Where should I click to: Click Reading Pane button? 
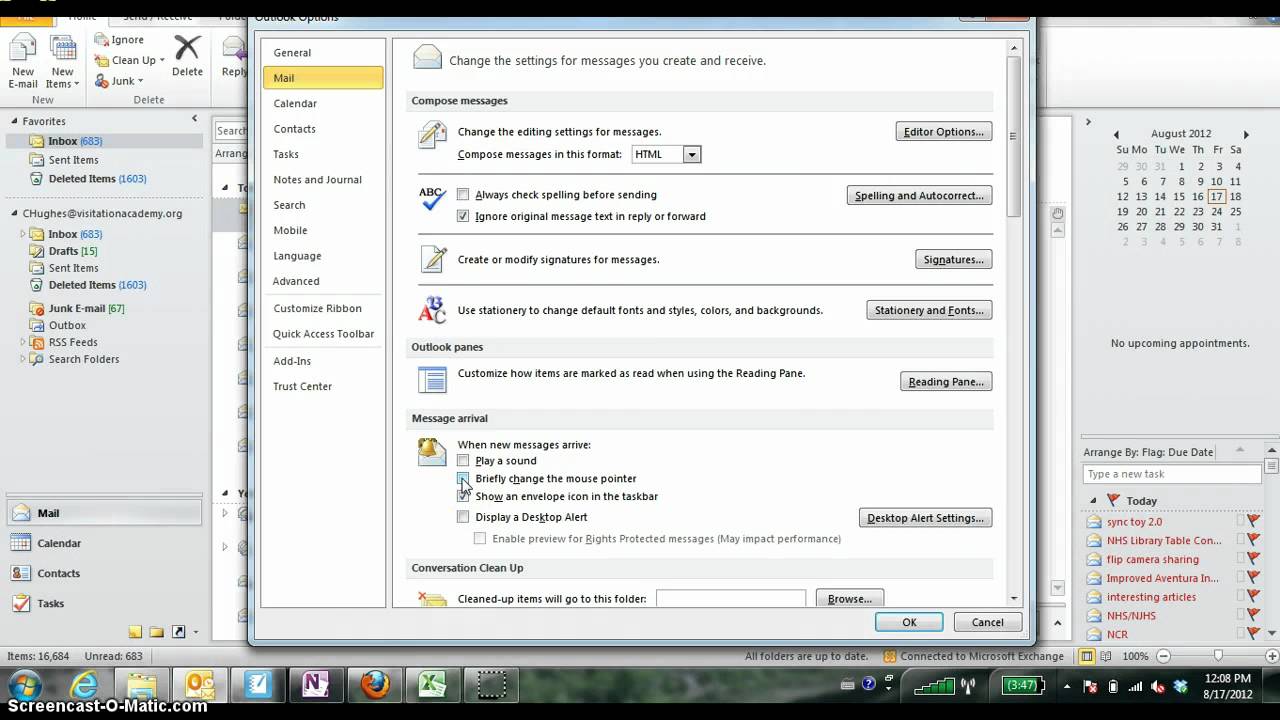point(946,381)
